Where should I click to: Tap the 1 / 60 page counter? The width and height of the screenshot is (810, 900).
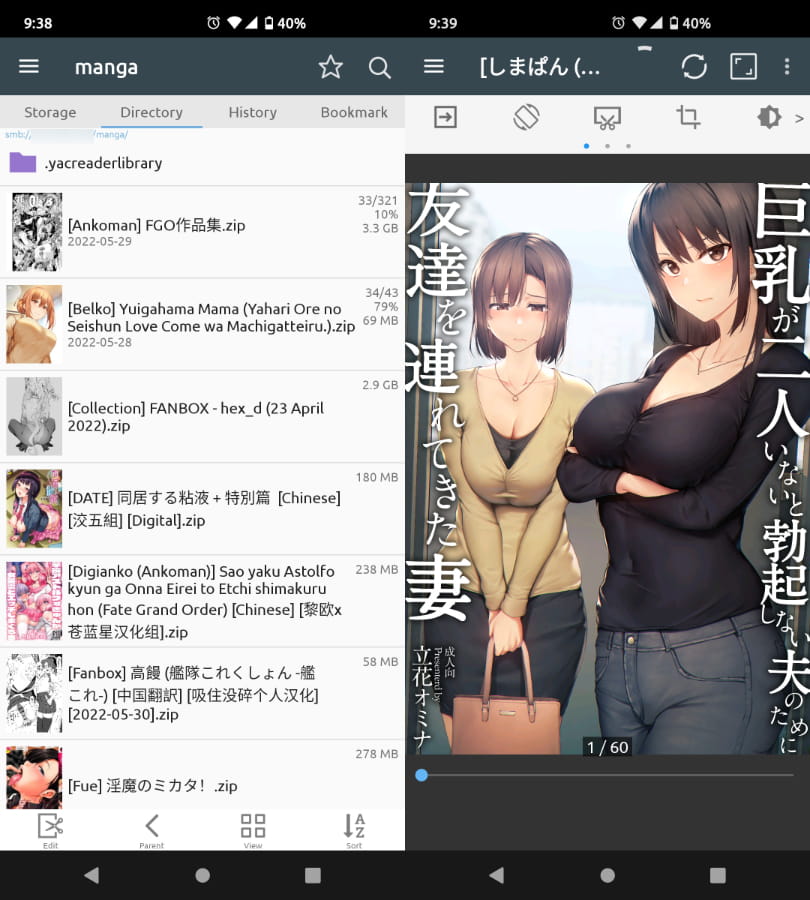point(607,747)
